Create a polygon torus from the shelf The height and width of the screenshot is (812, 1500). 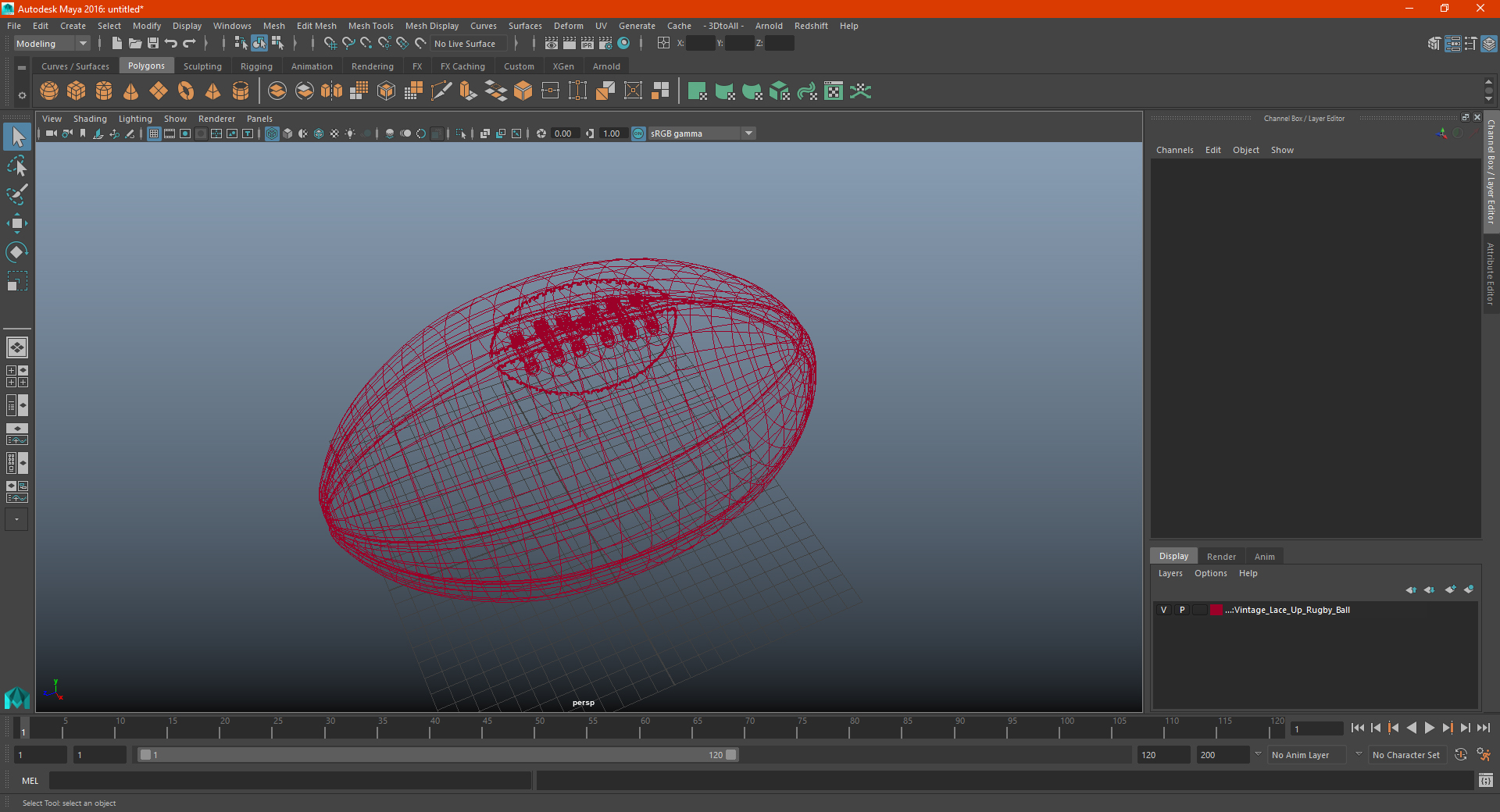coord(186,91)
